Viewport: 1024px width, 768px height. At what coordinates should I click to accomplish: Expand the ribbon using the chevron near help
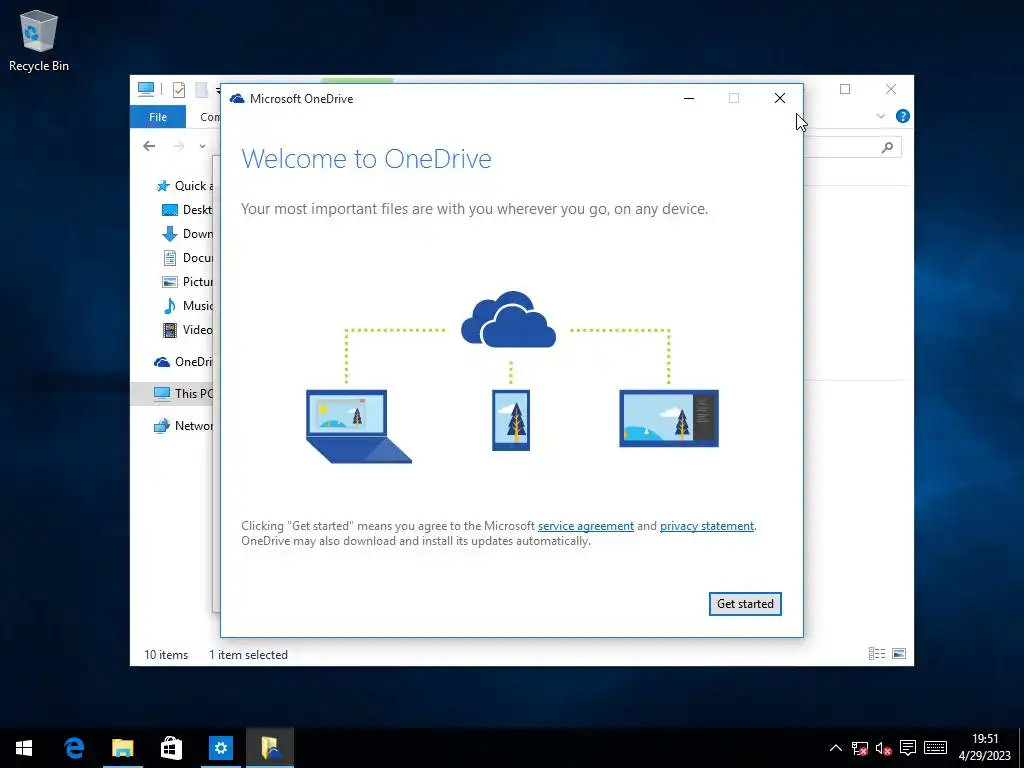[880, 116]
